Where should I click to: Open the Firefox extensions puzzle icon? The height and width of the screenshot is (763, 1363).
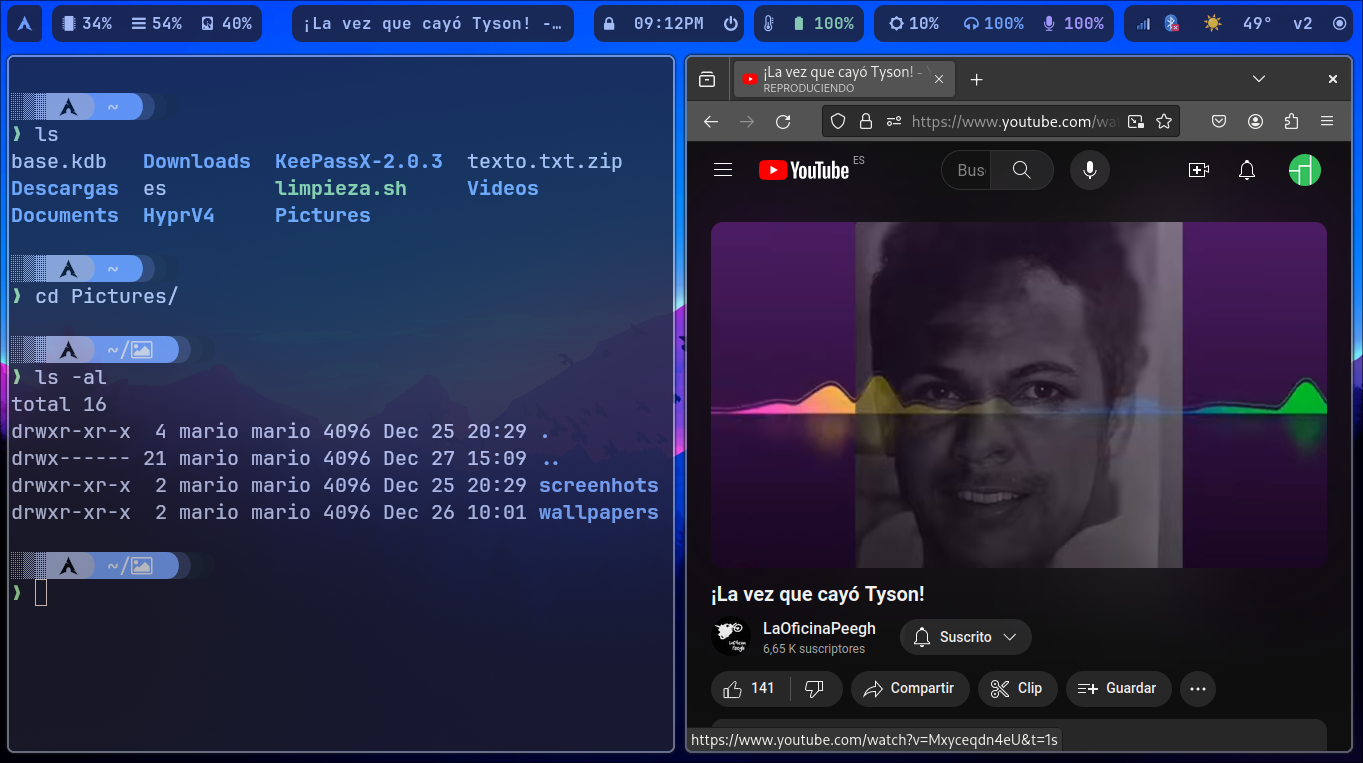[1291, 122]
